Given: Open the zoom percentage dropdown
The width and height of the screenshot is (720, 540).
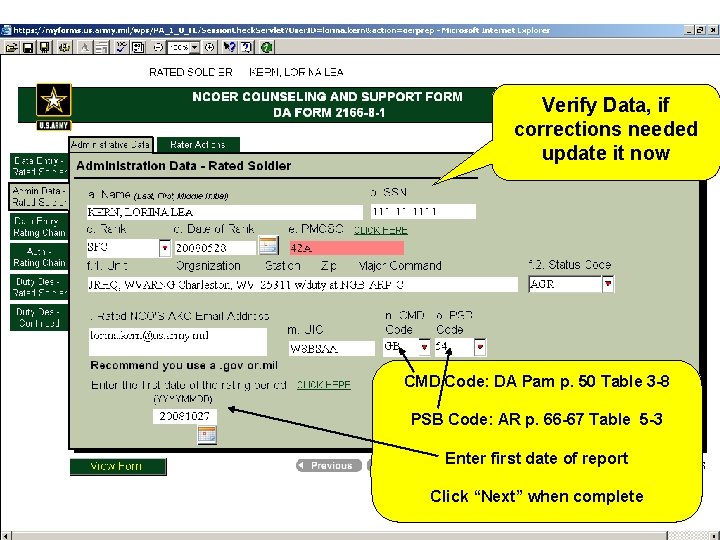Looking at the screenshot, I should click(x=195, y=47).
